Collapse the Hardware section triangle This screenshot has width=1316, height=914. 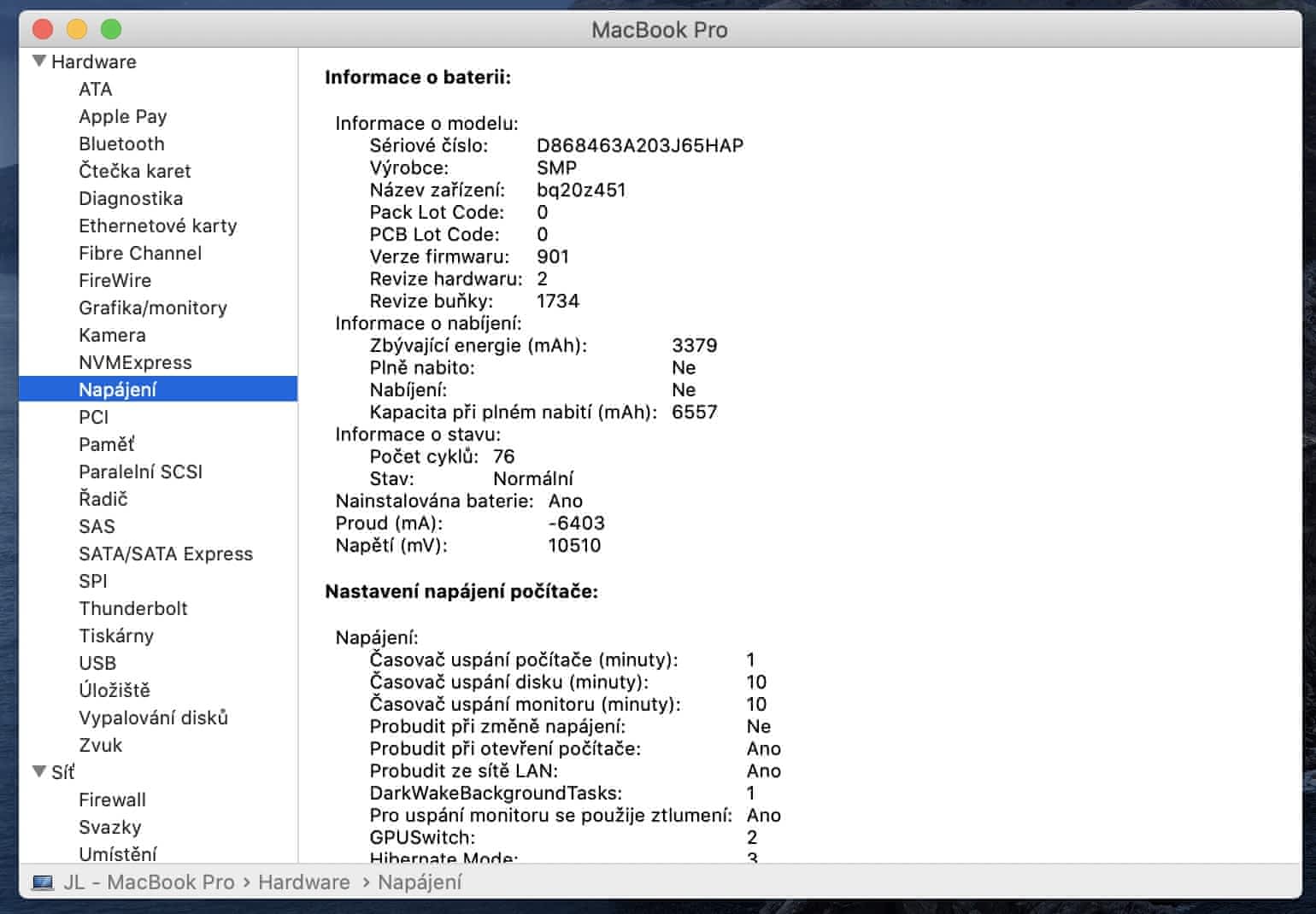(x=39, y=62)
